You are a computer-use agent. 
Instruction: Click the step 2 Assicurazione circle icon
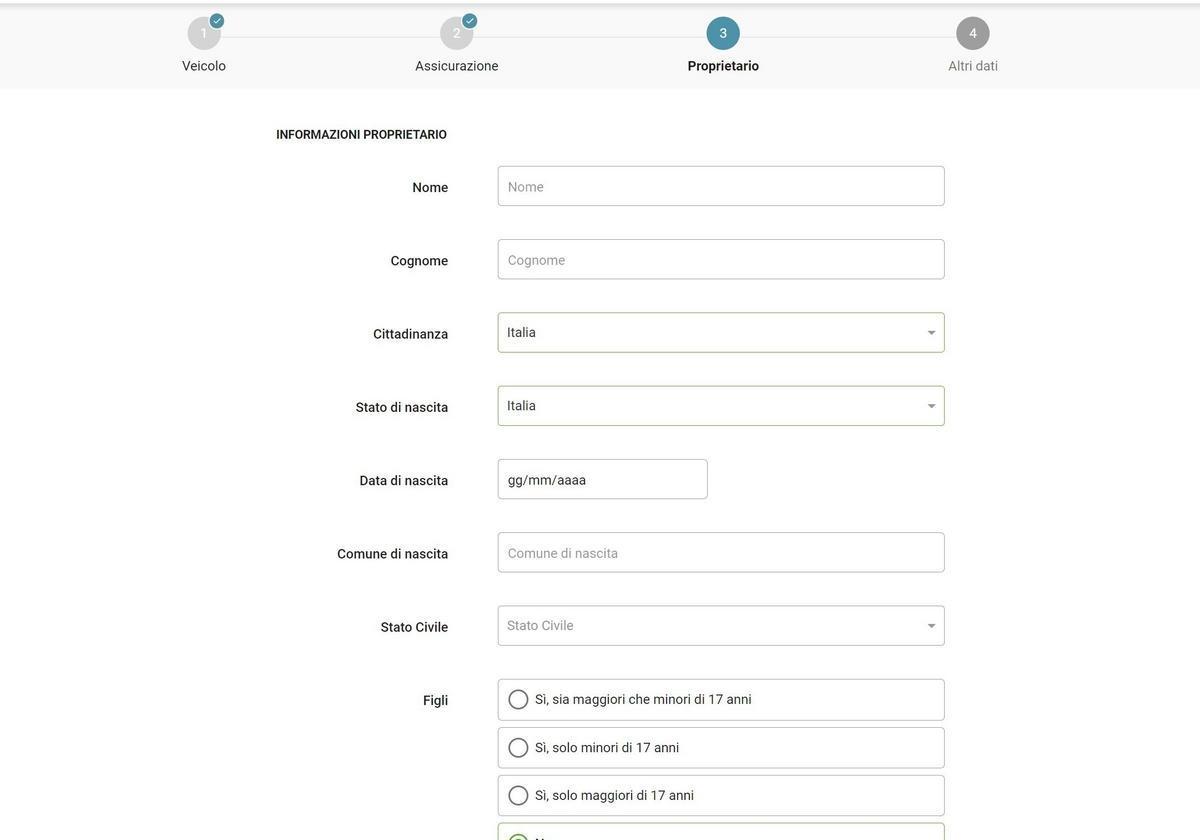[x=456, y=34]
